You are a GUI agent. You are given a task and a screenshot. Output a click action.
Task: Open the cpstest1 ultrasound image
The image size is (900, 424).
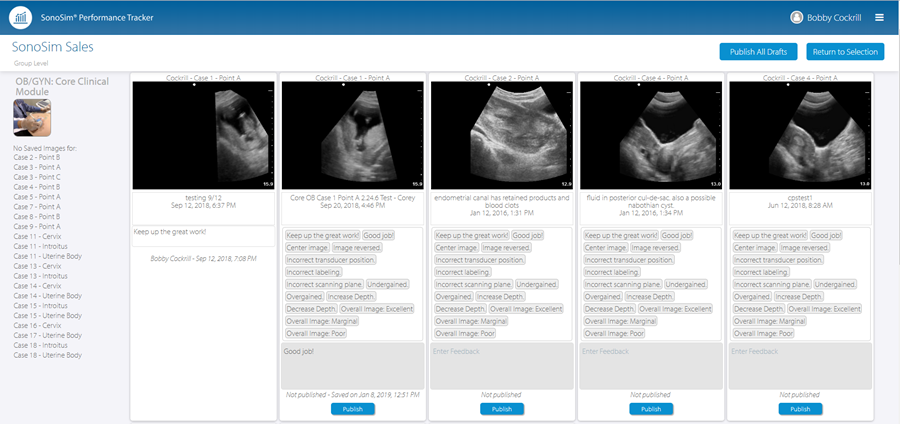[800, 135]
